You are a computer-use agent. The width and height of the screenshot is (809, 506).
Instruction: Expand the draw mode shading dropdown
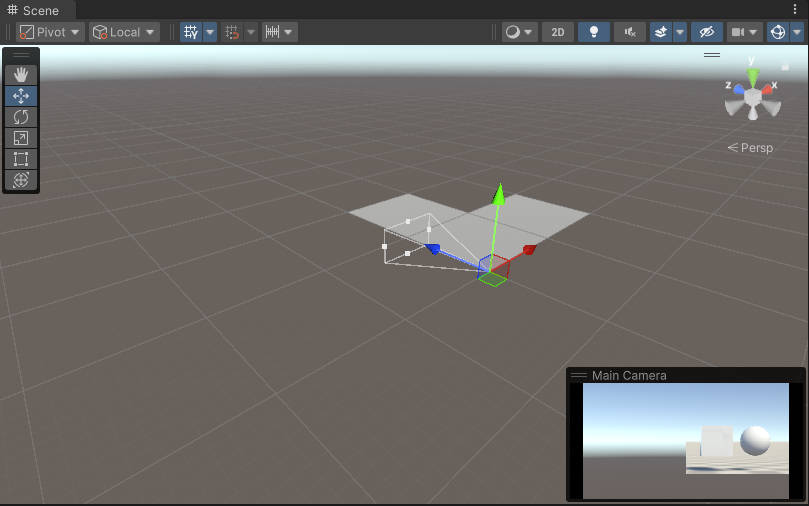519,32
